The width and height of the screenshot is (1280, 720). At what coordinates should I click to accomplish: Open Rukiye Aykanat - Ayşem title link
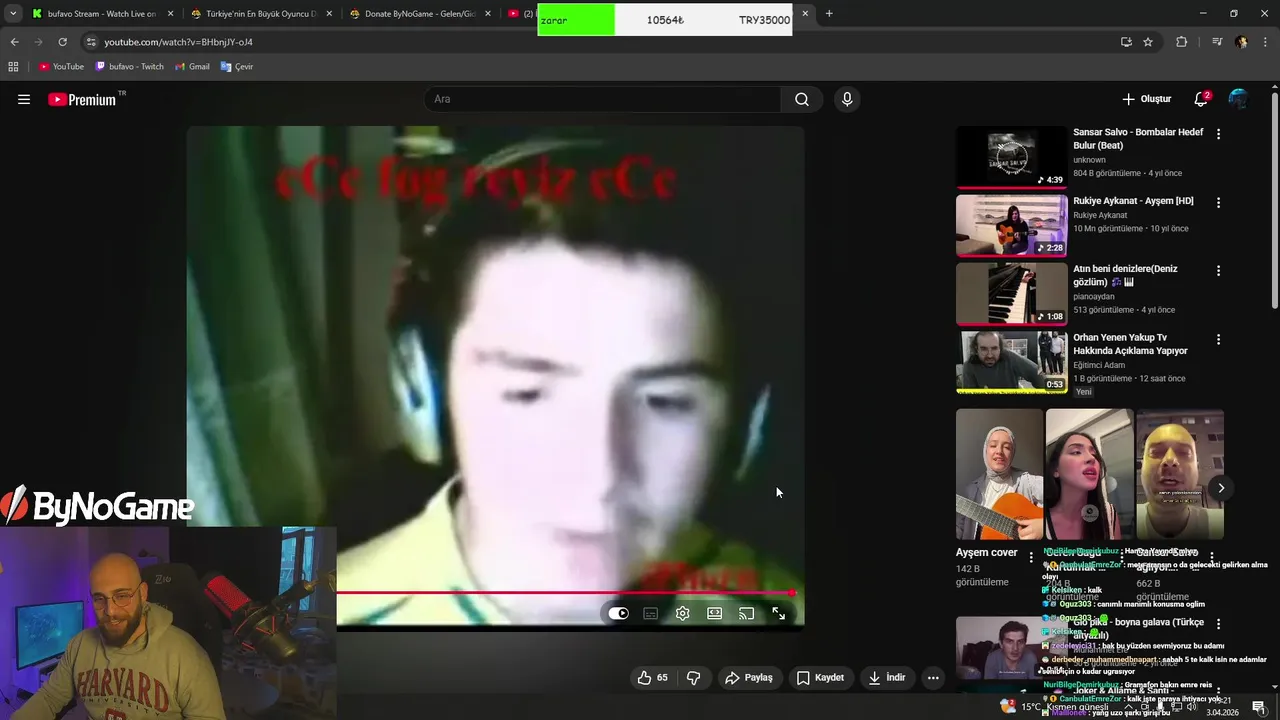(x=1133, y=201)
